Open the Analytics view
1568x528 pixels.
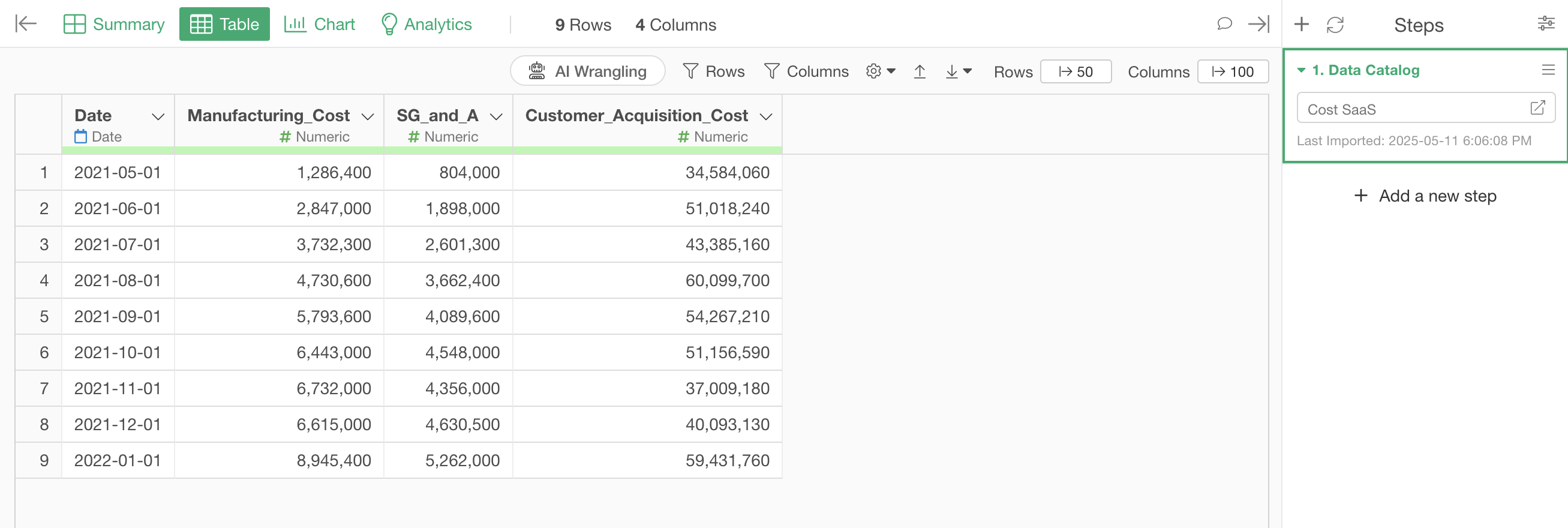[x=426, y=25]
